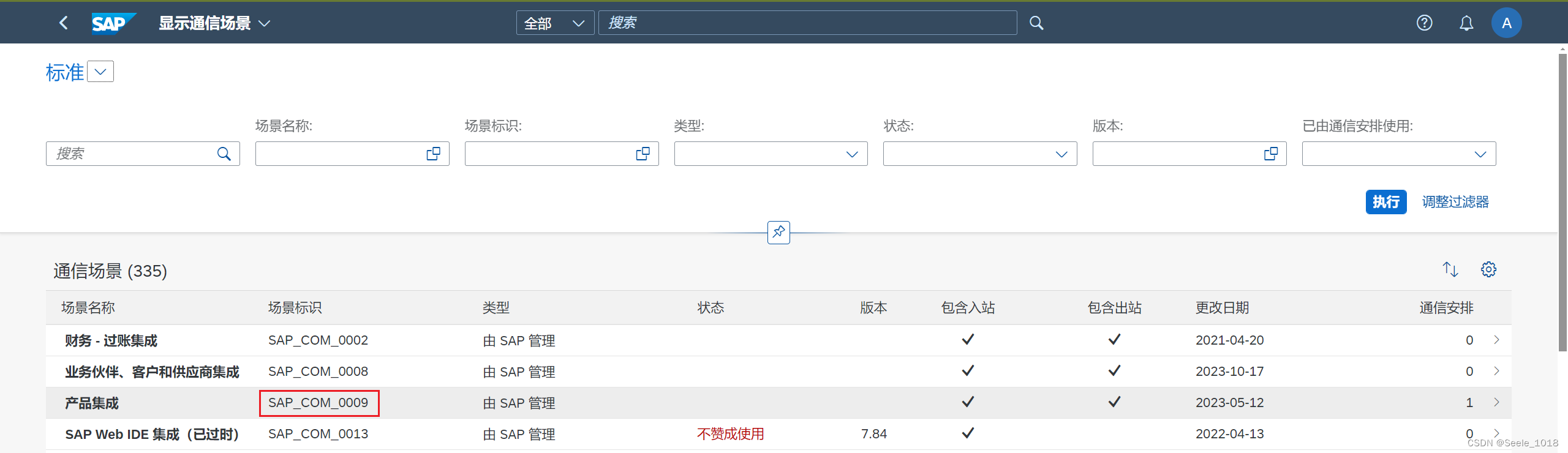1568x453 pixels.
Task: Select cell SAP_COM_0013
Action: click(318, 434)
